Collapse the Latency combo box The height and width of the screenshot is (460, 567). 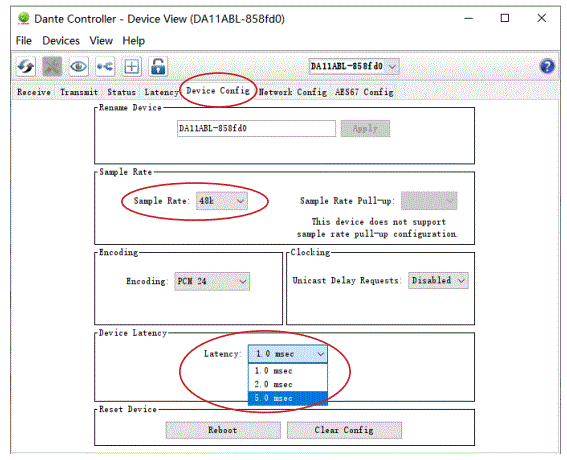tap(288, 354)
